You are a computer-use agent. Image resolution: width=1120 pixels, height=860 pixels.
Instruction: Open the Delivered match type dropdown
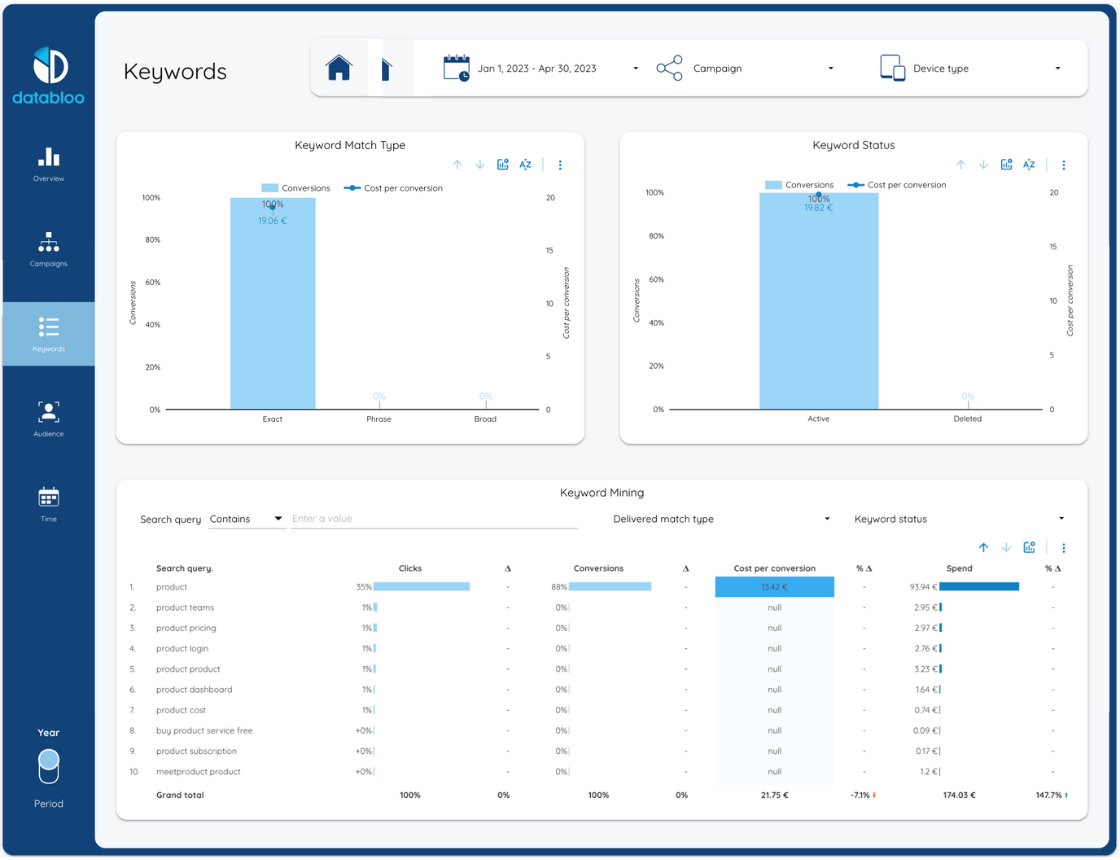click(x=721, y=519)
